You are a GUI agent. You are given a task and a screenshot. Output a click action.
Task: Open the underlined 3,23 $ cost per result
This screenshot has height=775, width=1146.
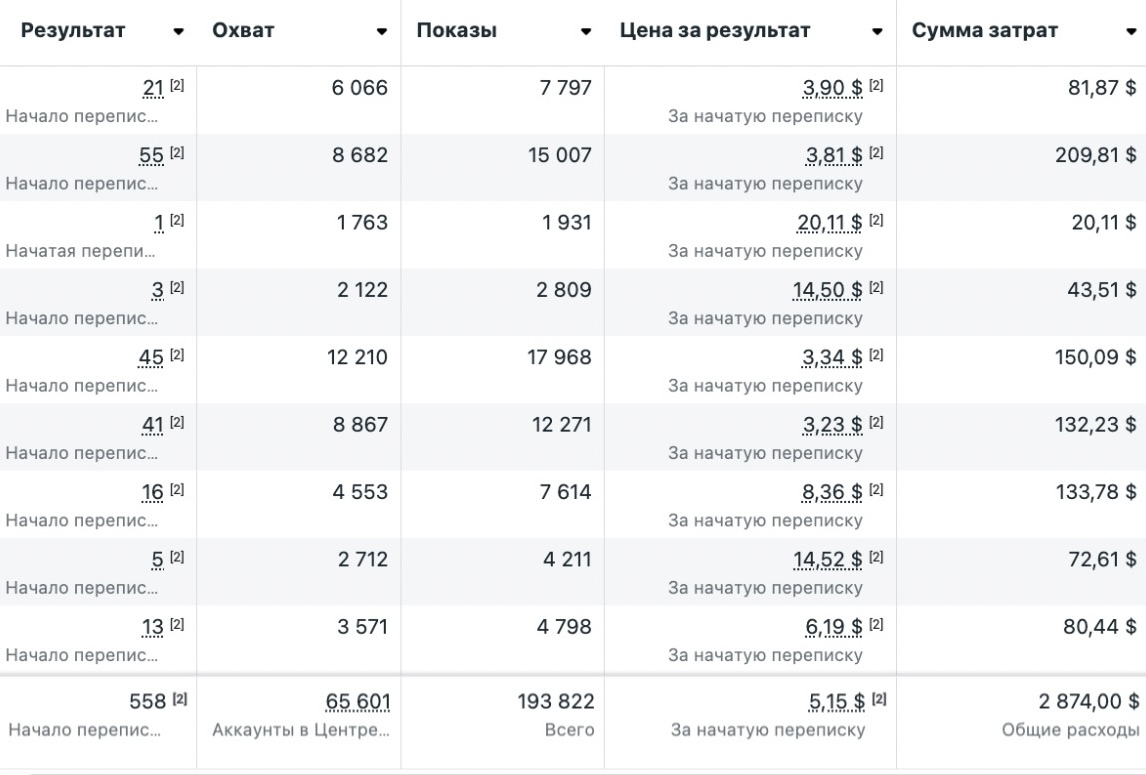[x=833, y=425]
